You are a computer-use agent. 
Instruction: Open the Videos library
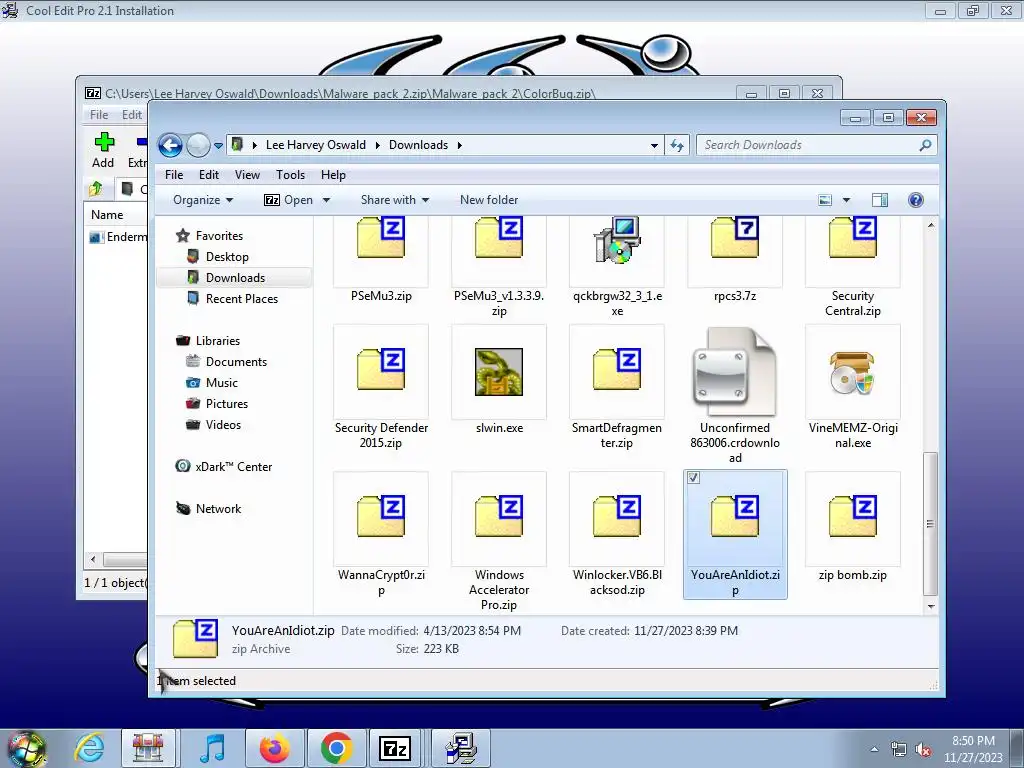(x=223, y=424)
